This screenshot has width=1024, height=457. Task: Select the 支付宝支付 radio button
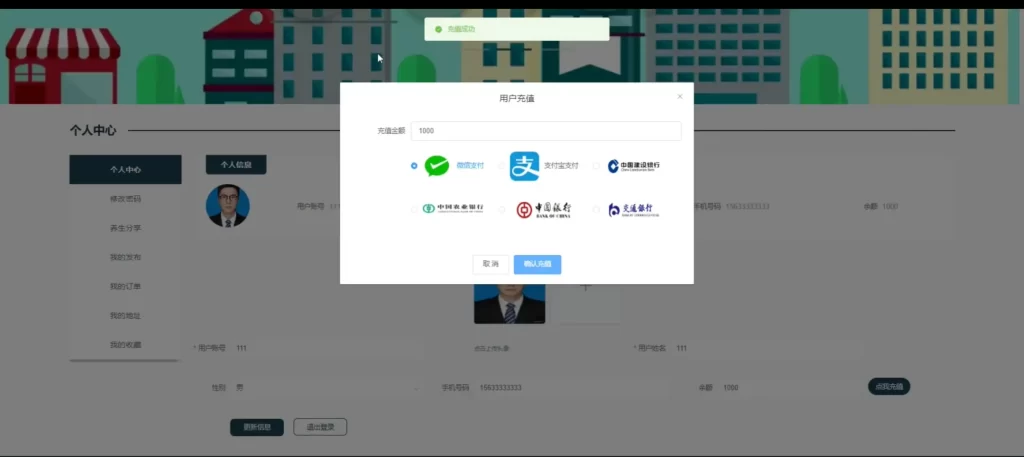coord(502,166)
